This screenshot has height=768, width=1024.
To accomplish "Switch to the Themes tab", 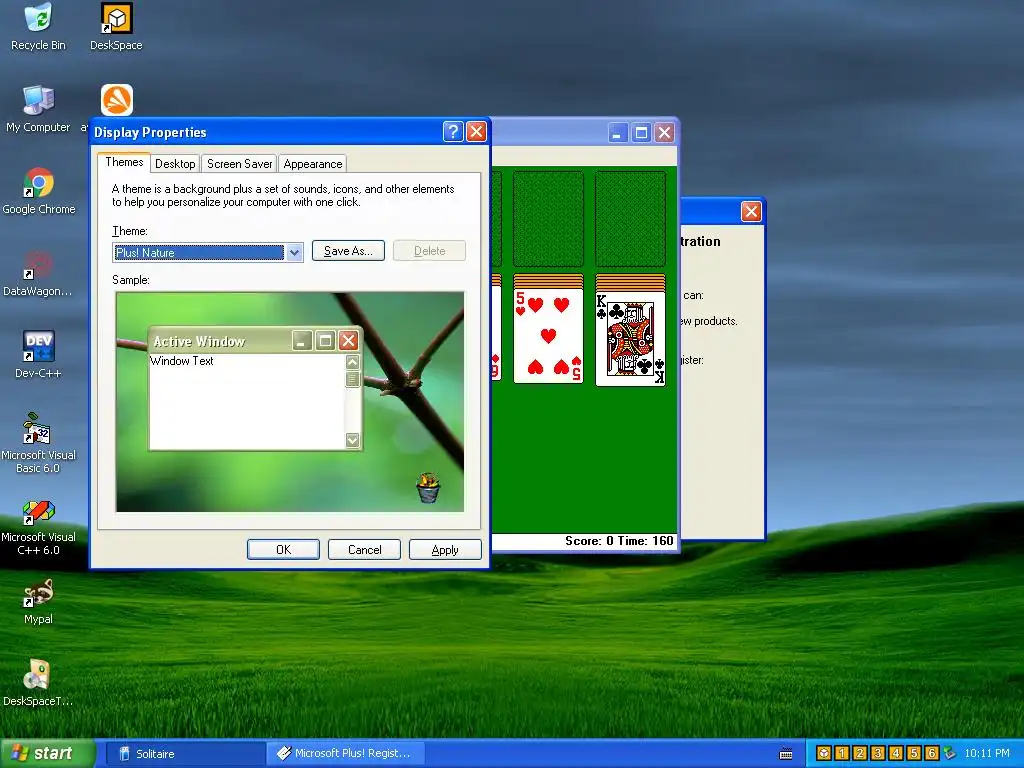I will 124,162.
